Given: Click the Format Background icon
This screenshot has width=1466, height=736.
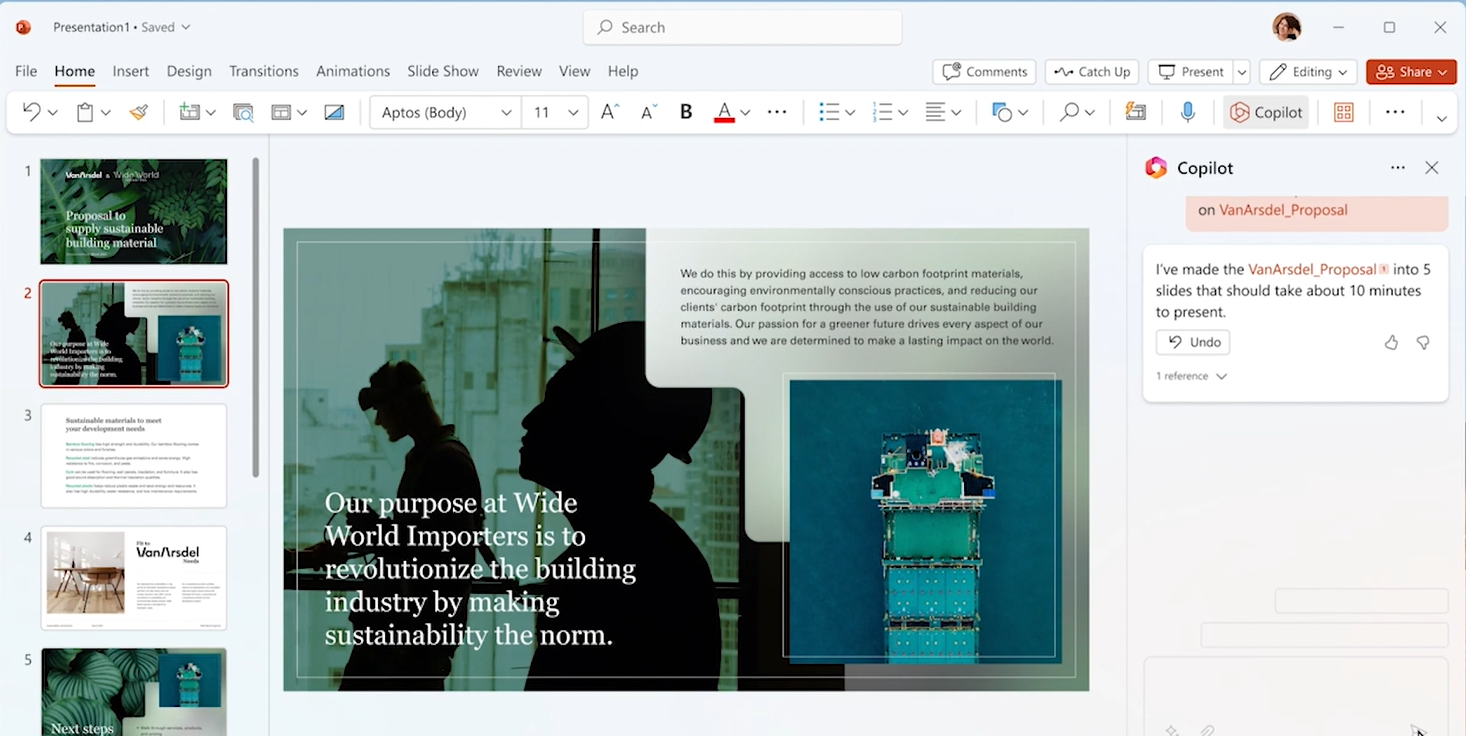Looking at the screenshot, I should 334,112.
